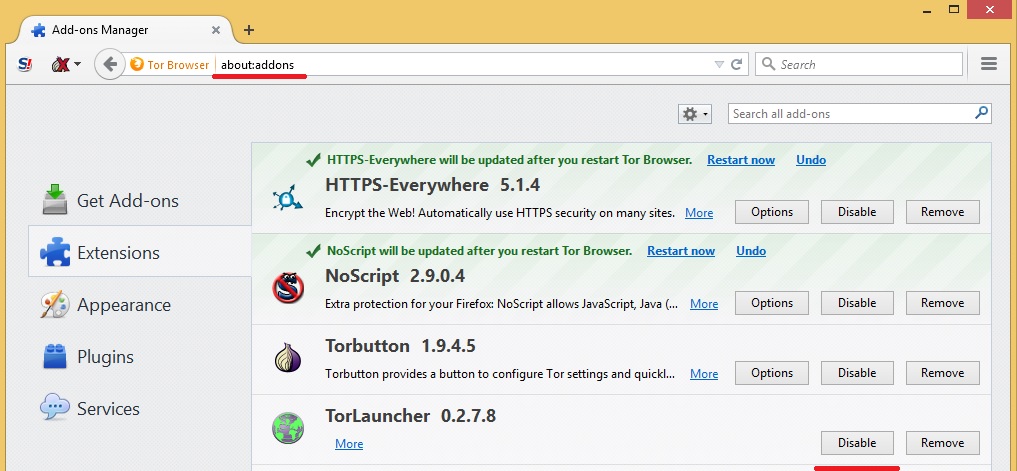Disable the TorLauncher extension
1017x471 pixels.
click(x=857, y=443)
